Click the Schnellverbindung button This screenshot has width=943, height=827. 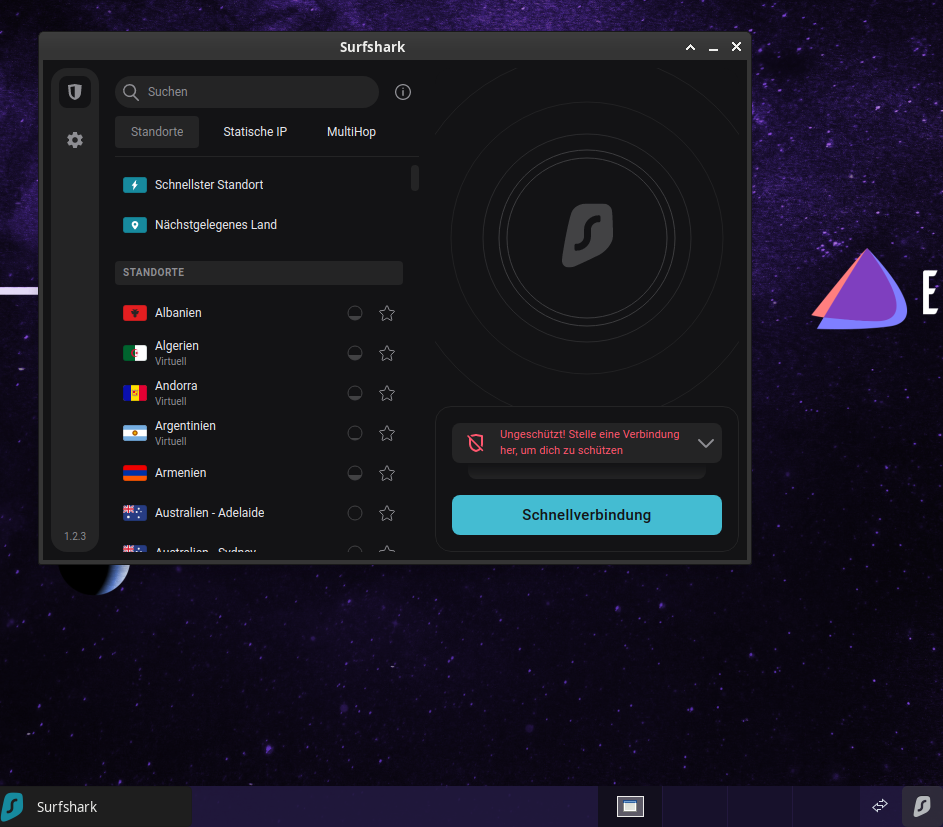(587, 515)
